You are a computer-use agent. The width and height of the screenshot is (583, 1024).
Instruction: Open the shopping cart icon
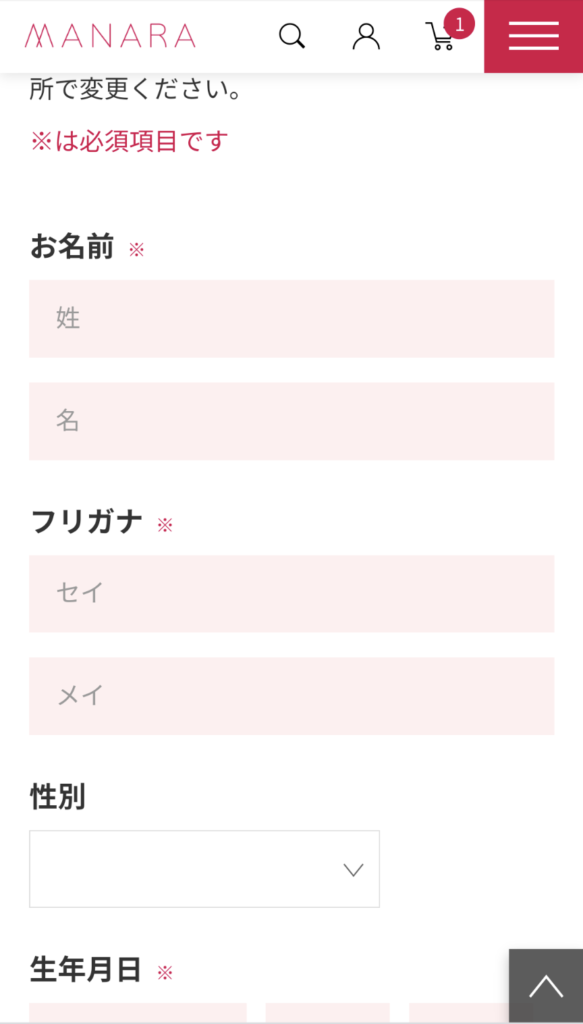[x=441, y=37]
